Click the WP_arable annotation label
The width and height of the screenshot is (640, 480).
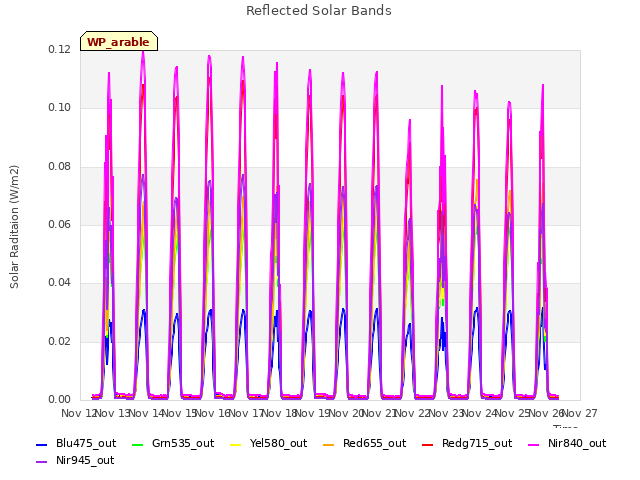(118, 42)
